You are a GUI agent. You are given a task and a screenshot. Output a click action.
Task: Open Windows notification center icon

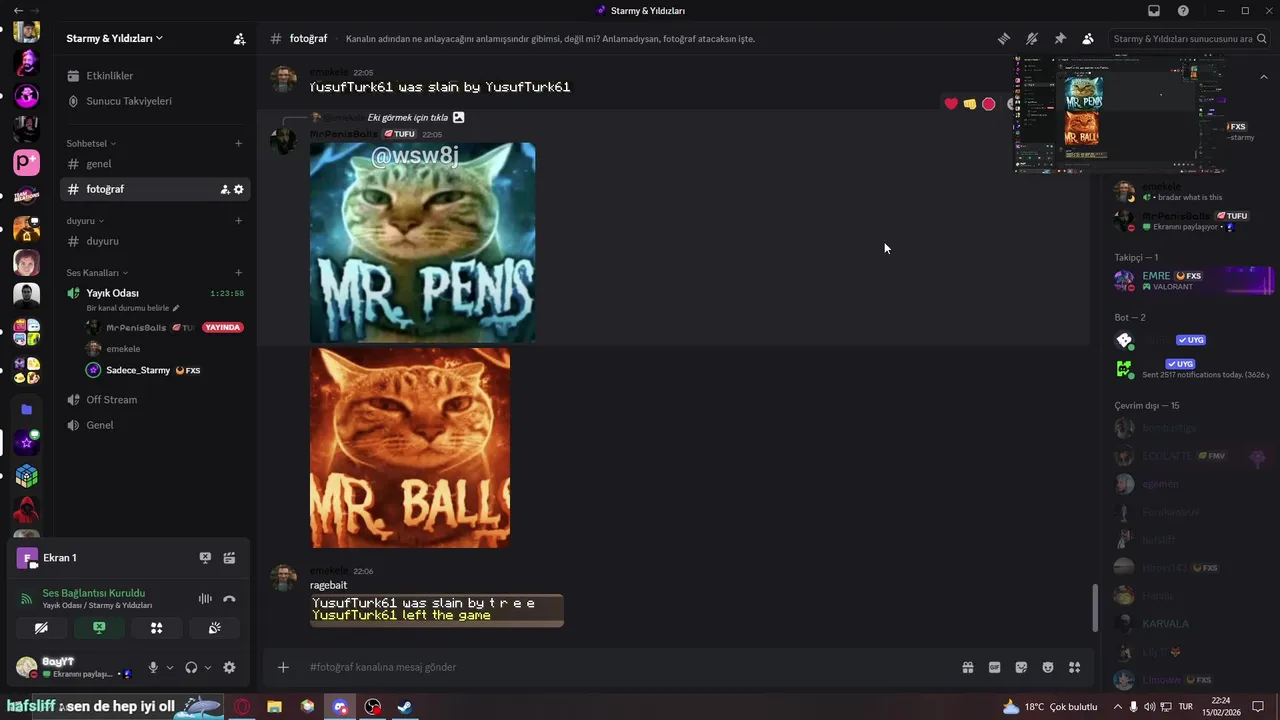click(1258, 707)
